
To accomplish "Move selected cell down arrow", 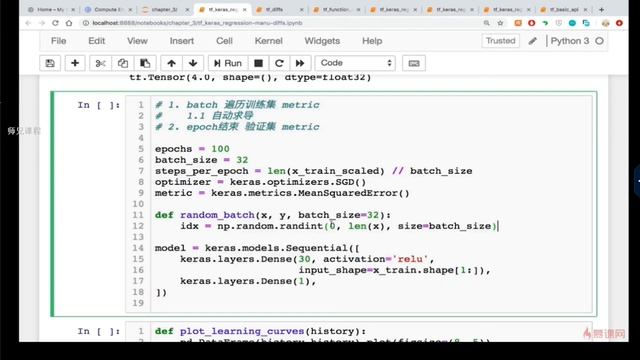I will [x=193, y=63].
